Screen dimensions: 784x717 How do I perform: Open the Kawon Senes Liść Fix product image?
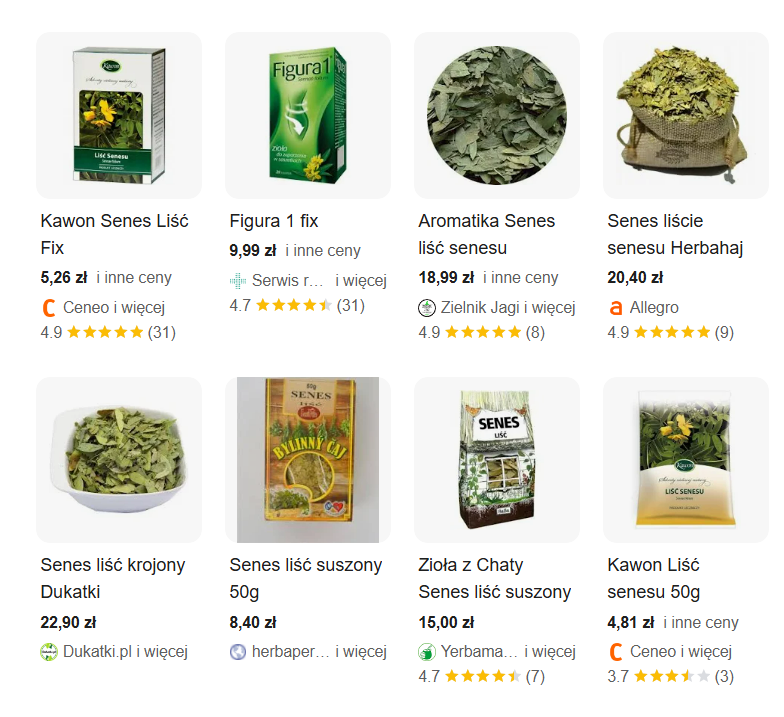[x=119, y=116]
